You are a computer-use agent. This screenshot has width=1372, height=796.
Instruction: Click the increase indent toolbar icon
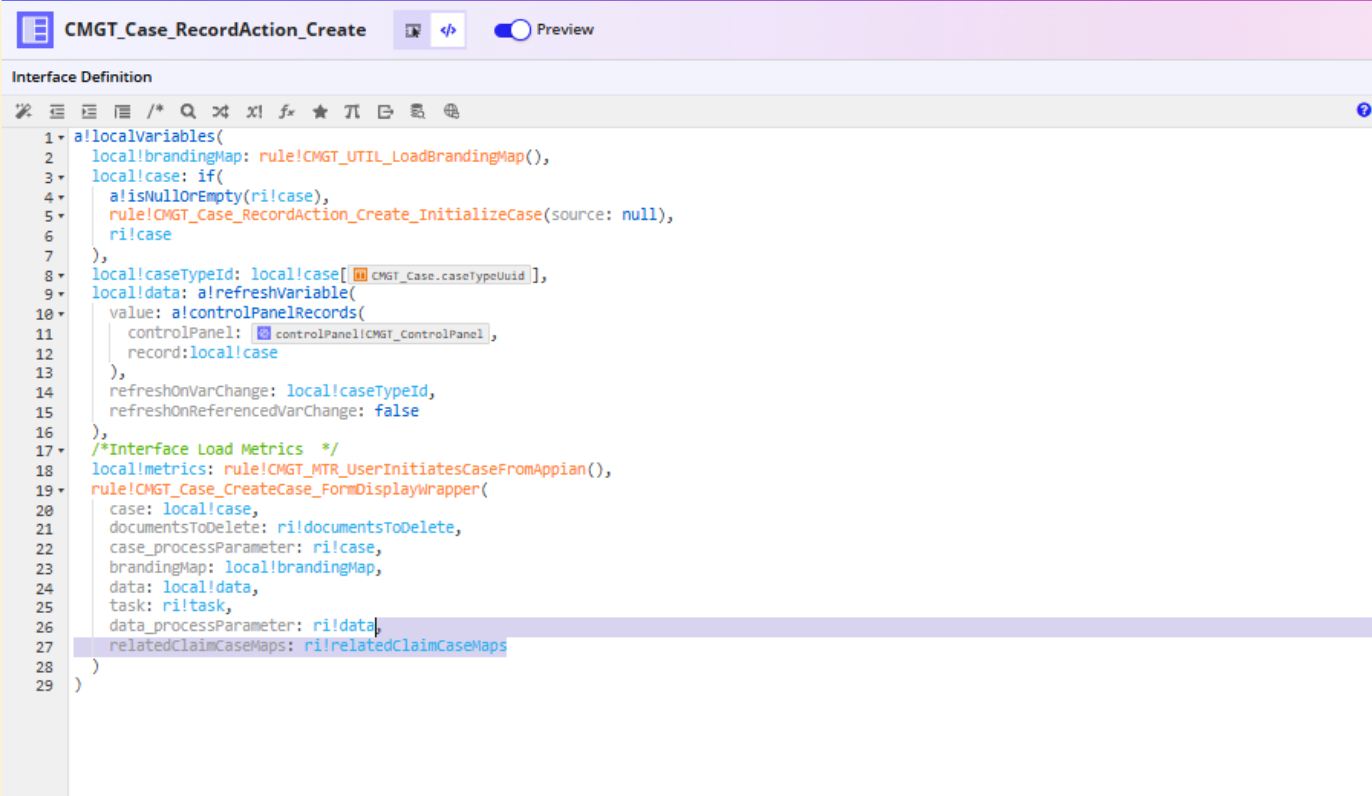[x=89, y=112]
